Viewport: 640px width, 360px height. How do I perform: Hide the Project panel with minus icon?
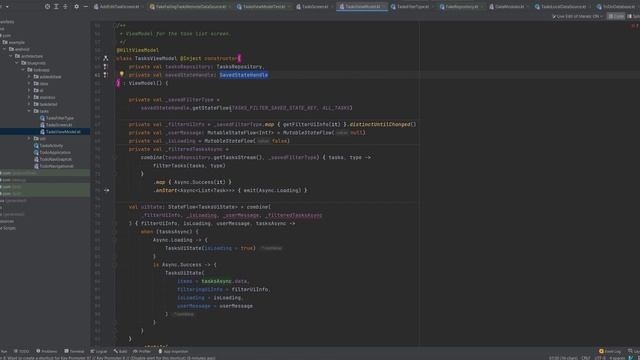click(85, 7)
